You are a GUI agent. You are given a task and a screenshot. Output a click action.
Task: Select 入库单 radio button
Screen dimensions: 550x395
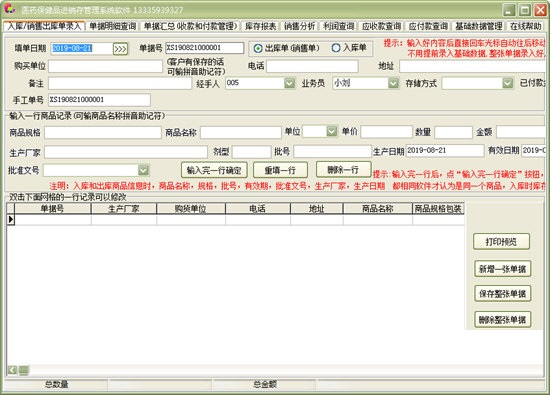click(x=336, y=48)
